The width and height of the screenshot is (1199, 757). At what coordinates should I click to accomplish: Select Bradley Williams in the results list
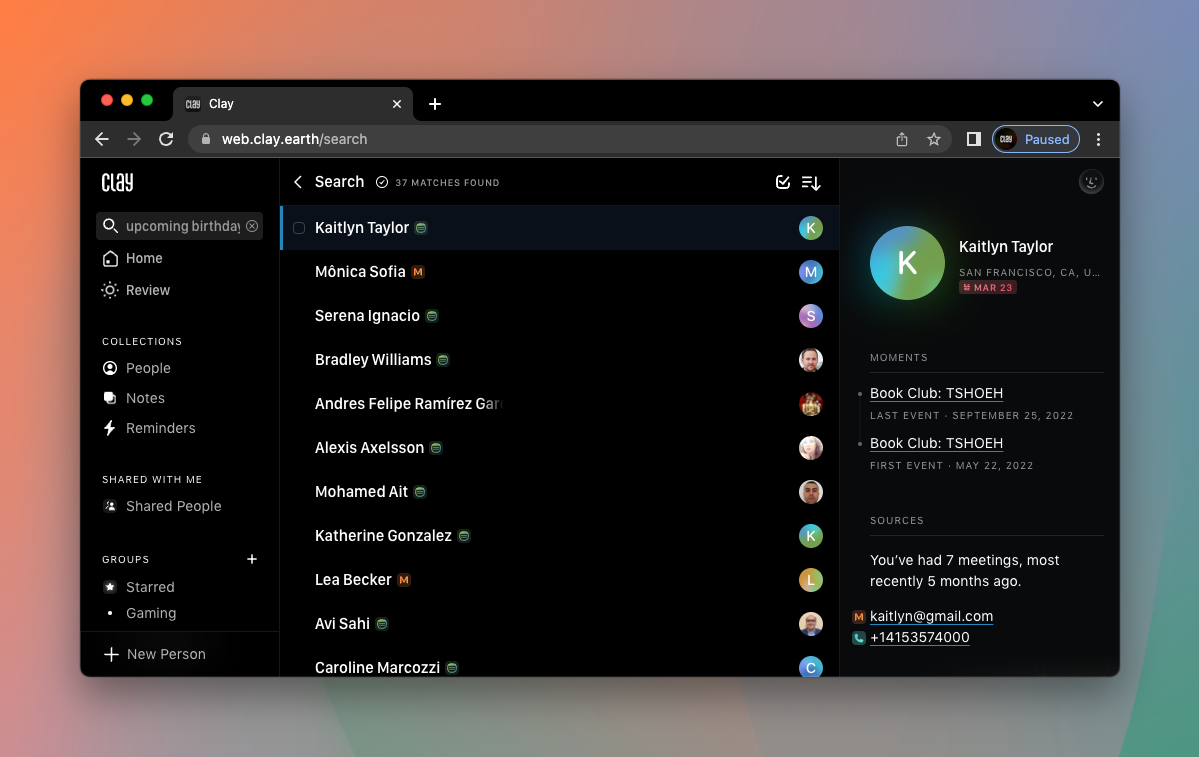(x=373, y=360)
